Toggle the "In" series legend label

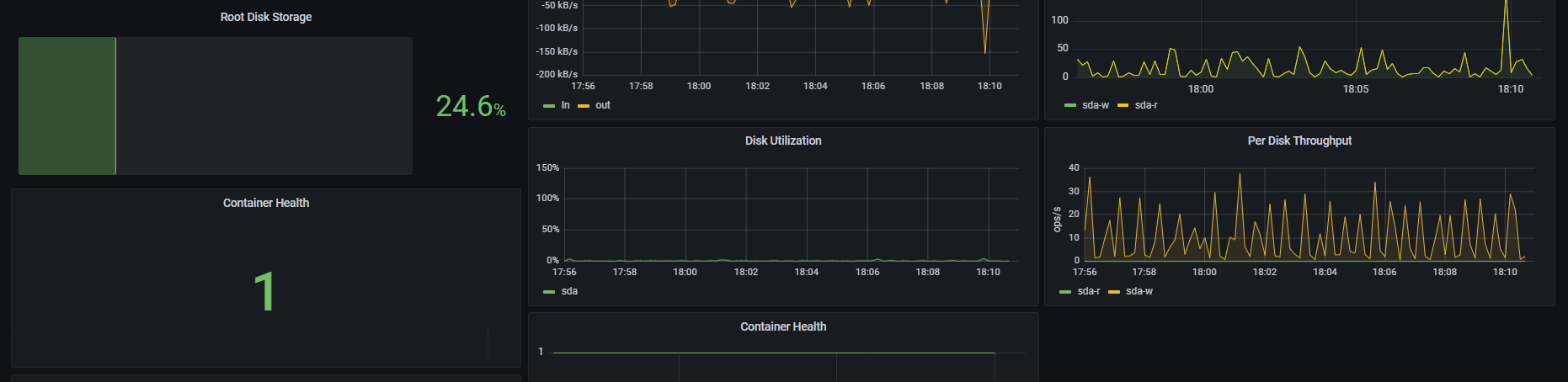[566, 105]
